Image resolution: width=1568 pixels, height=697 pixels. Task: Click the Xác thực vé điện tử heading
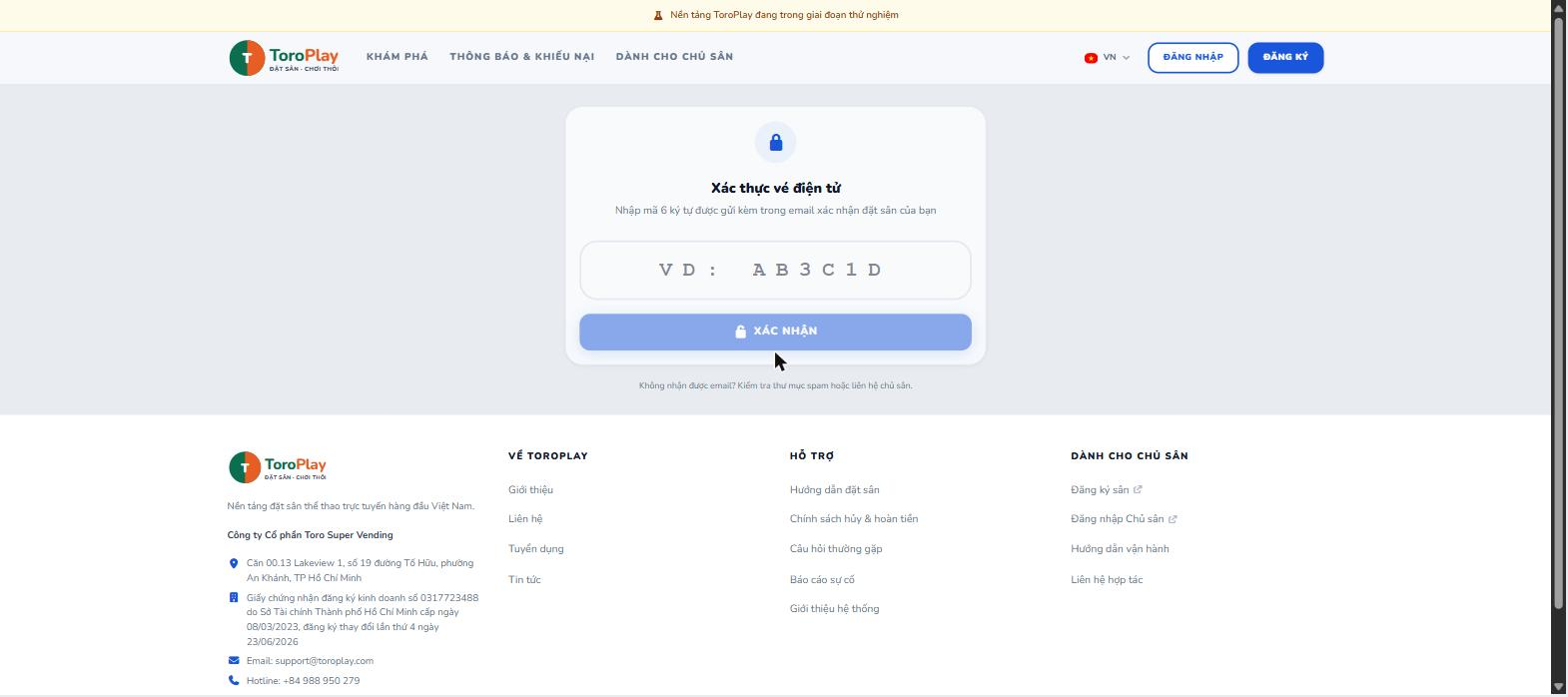pos(776,188)
